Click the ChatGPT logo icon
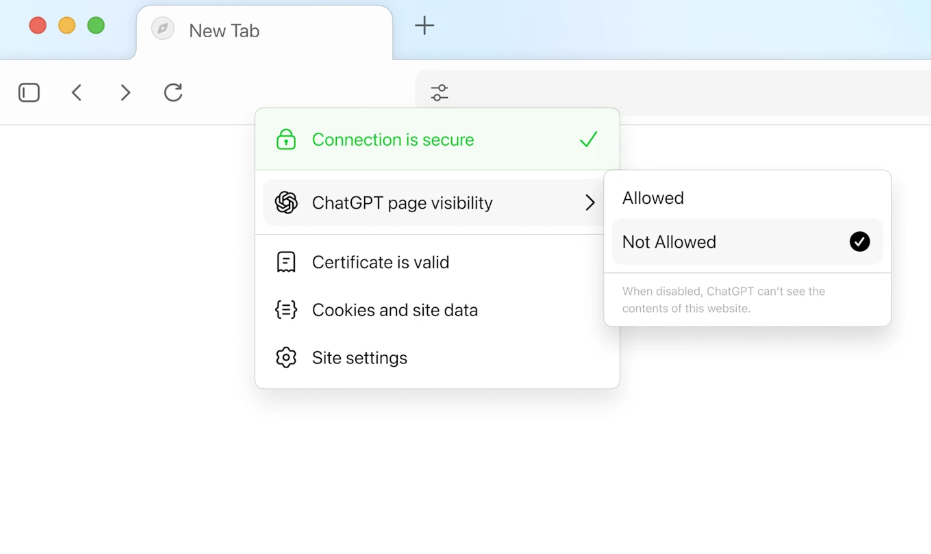 click(x=286, y=203)
